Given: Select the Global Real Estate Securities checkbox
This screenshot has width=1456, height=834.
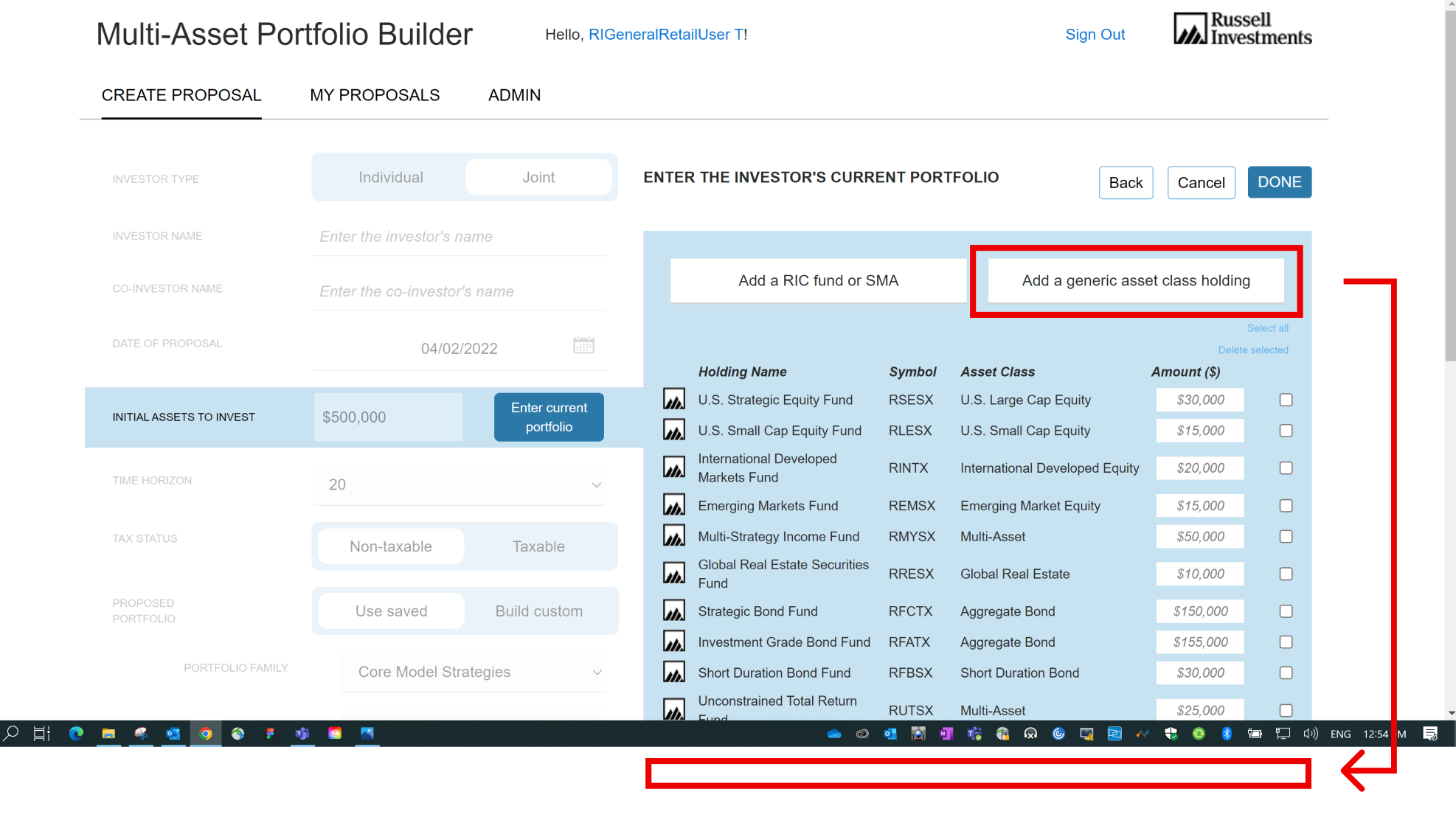Looking at the screenshot, I should (x=1286, y=574).
